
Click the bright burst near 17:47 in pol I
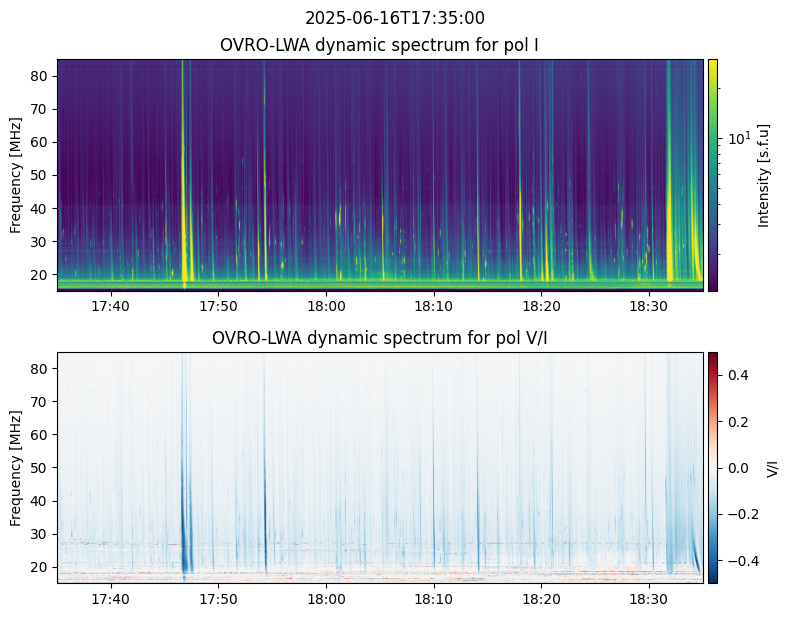185,200
